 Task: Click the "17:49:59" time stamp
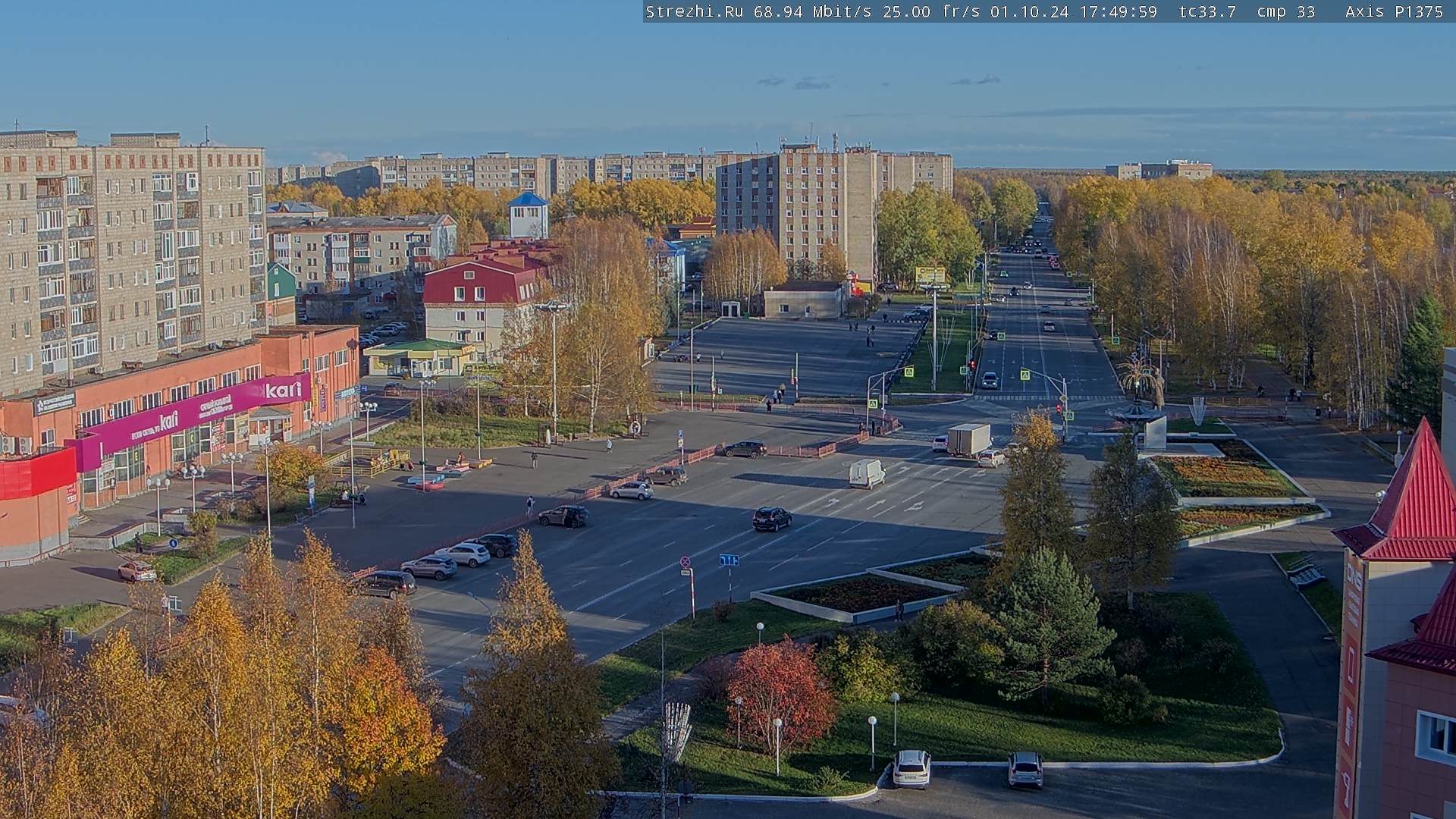tap(1118, 11)
